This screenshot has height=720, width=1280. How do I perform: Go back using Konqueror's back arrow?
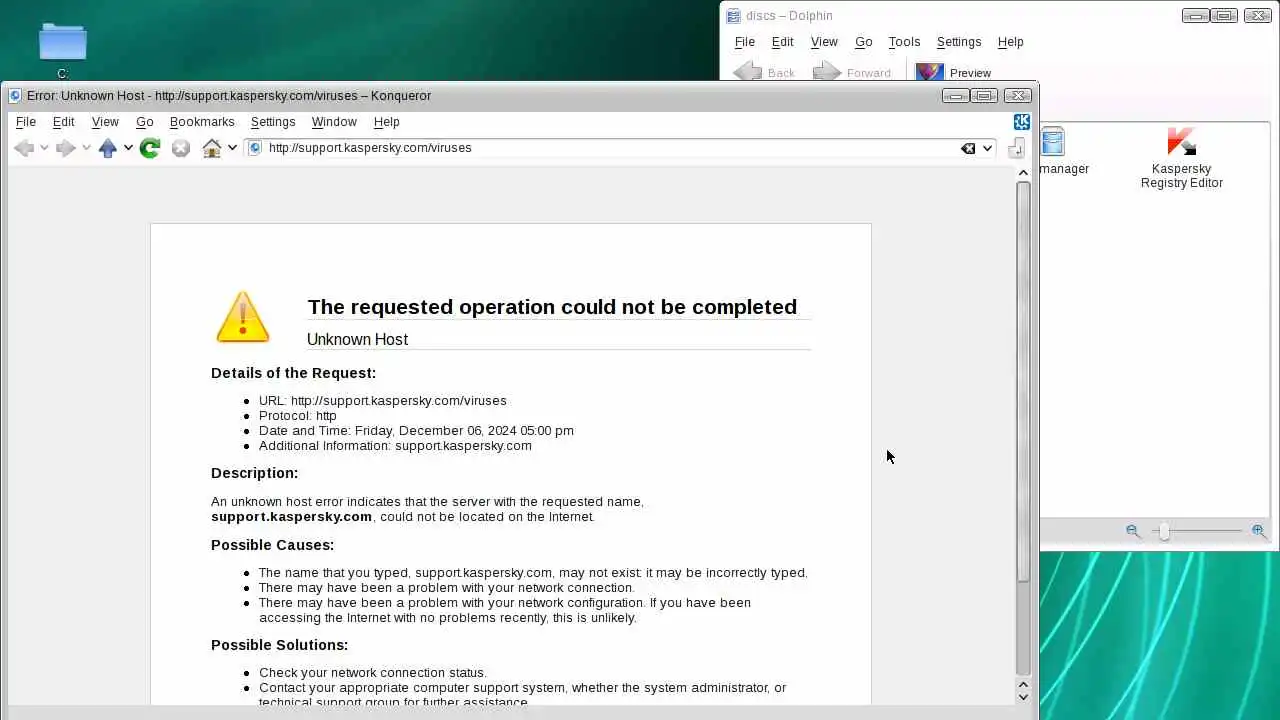(24, 148)
